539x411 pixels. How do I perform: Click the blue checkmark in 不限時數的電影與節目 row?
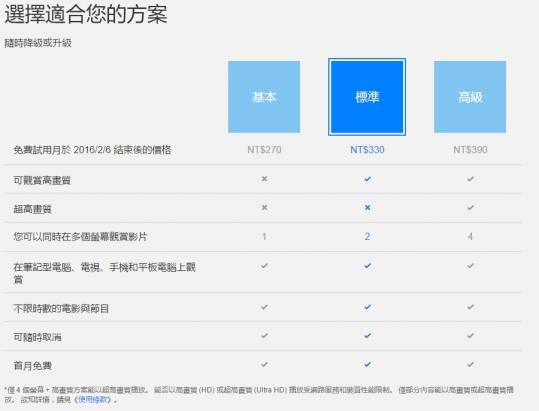(x=367, y=307)
